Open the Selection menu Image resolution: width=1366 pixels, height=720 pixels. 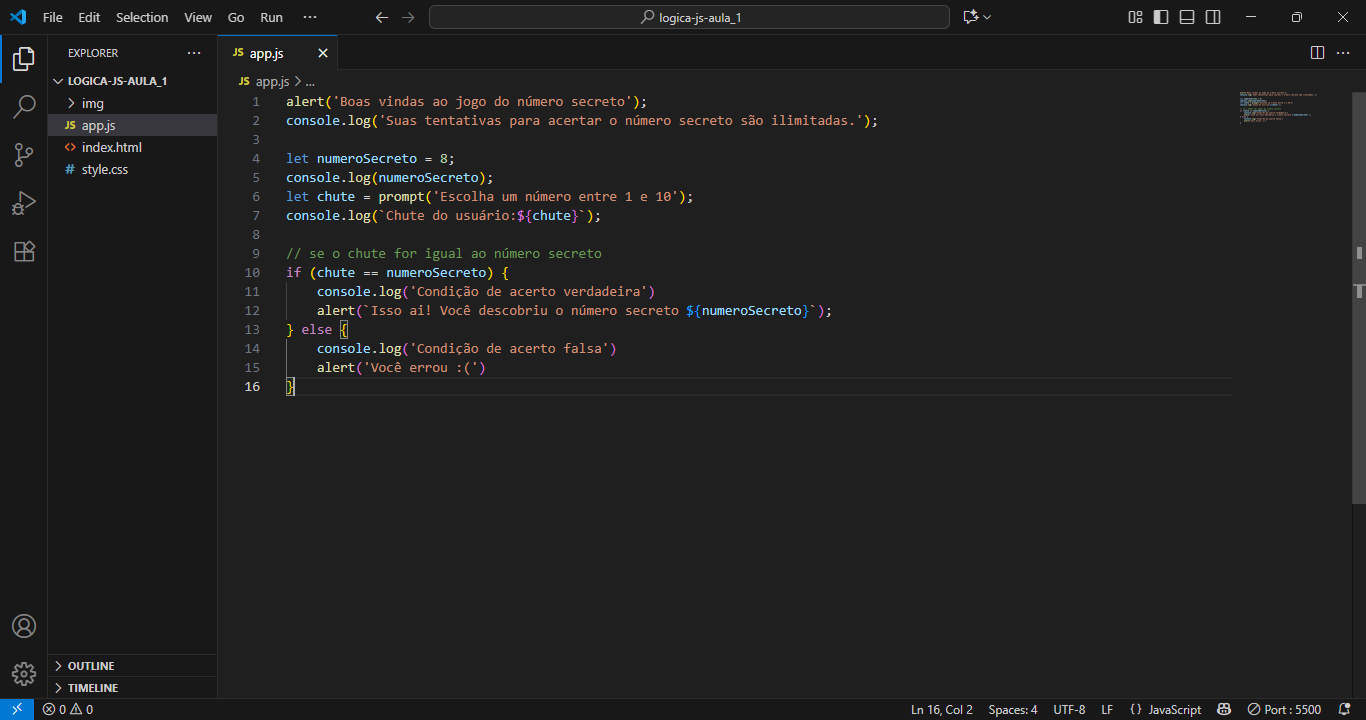[x=142, y=17]
